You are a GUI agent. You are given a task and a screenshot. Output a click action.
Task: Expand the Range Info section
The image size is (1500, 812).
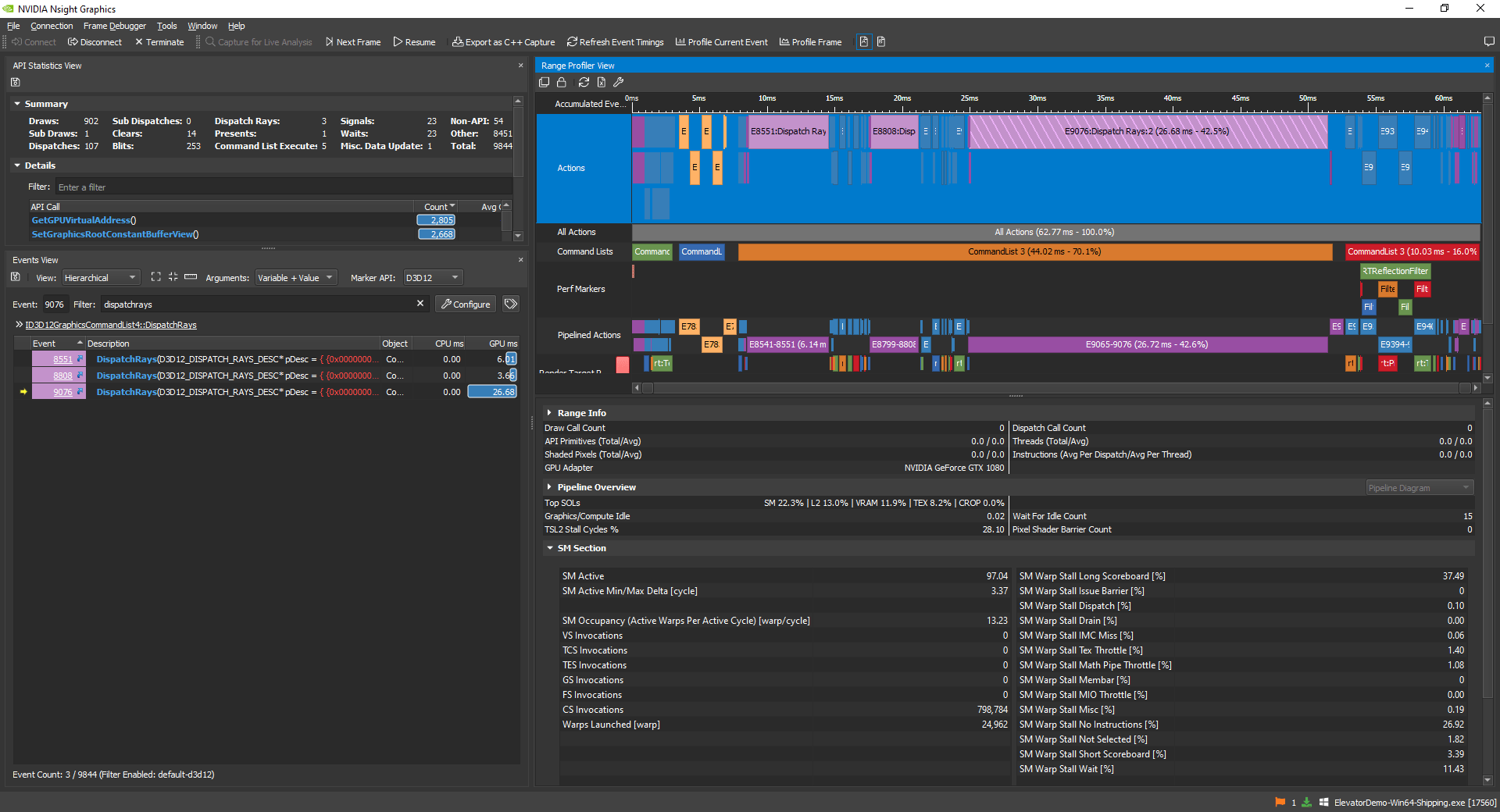[x=549, y=413]
